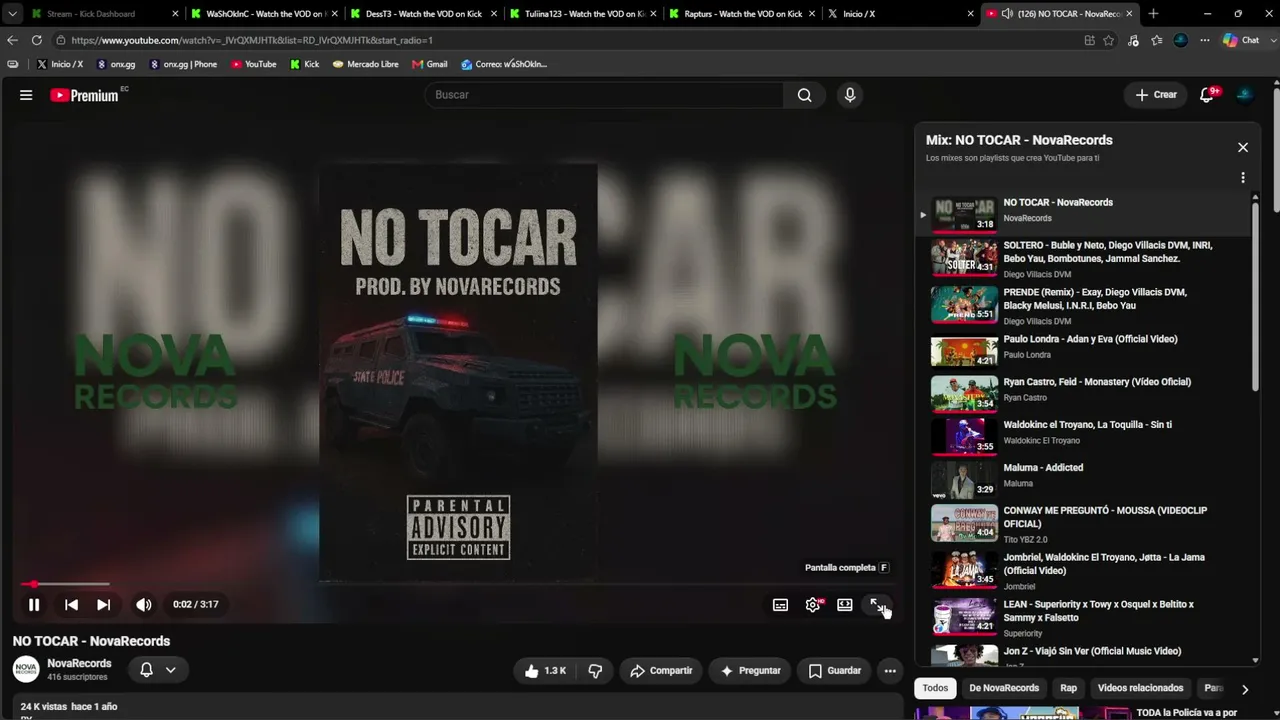The image size is (1280, 720).
Task: Start voice search with the microphone
Action: tap(850, 95)
